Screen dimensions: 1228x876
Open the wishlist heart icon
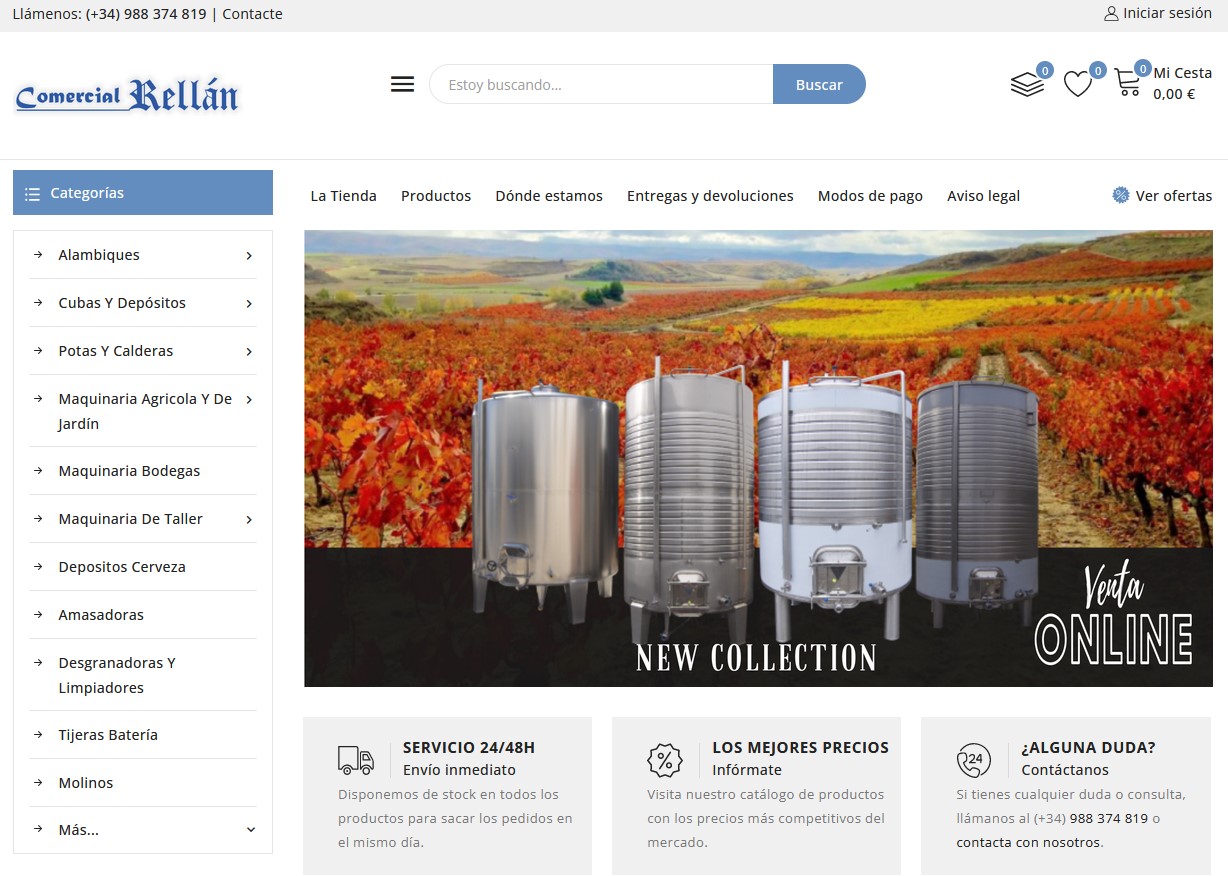(1077, 84)
